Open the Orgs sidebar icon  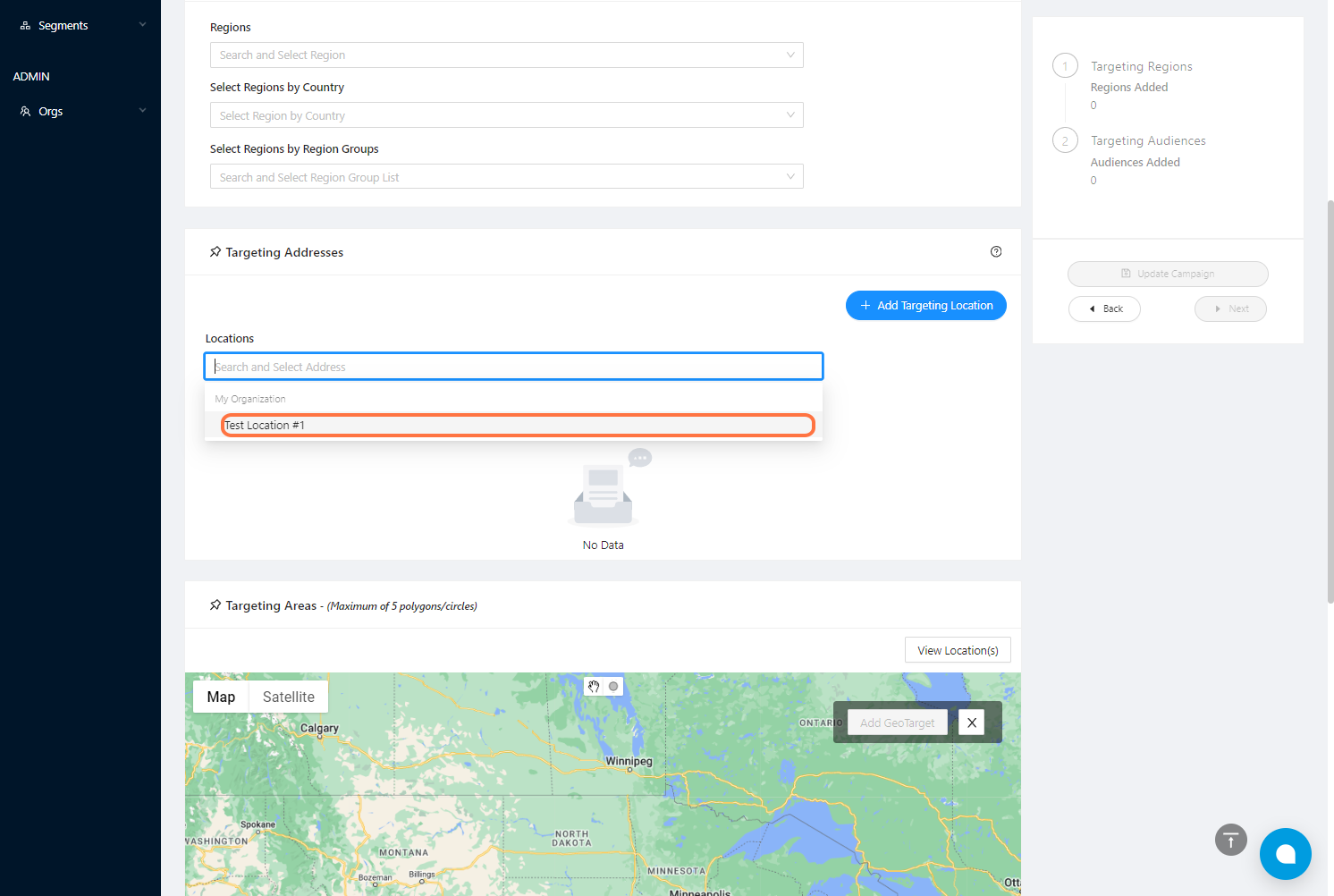tap(25, 112)
